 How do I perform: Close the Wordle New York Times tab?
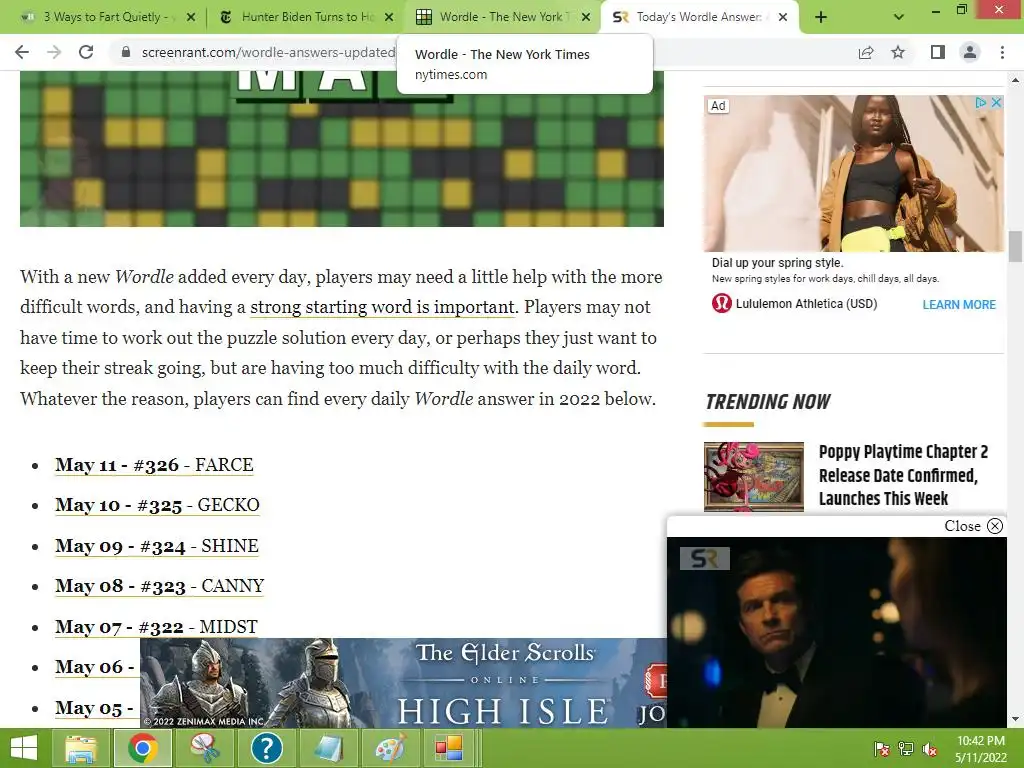pos(586,17)
